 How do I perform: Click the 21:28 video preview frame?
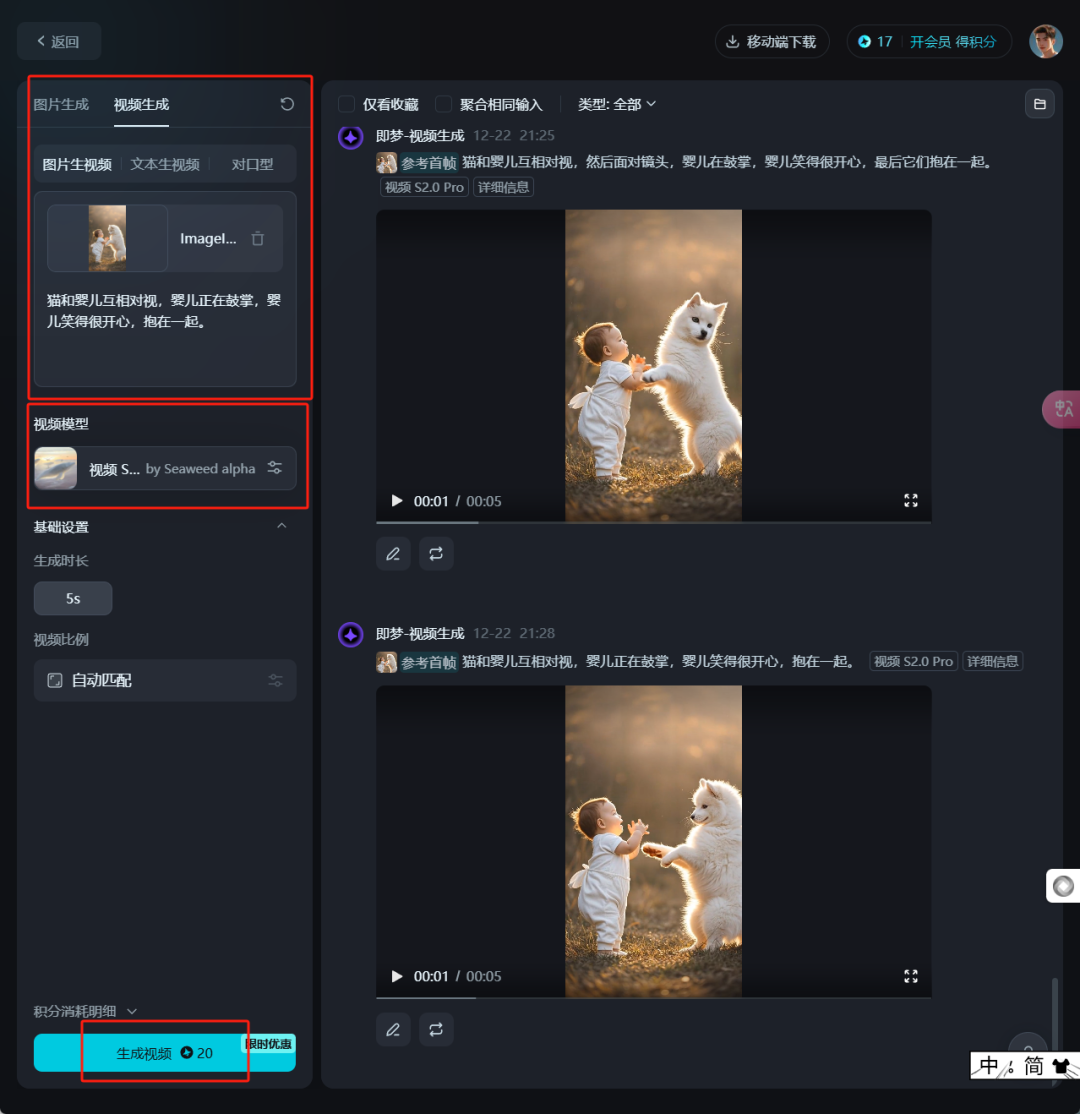(654, 841)
